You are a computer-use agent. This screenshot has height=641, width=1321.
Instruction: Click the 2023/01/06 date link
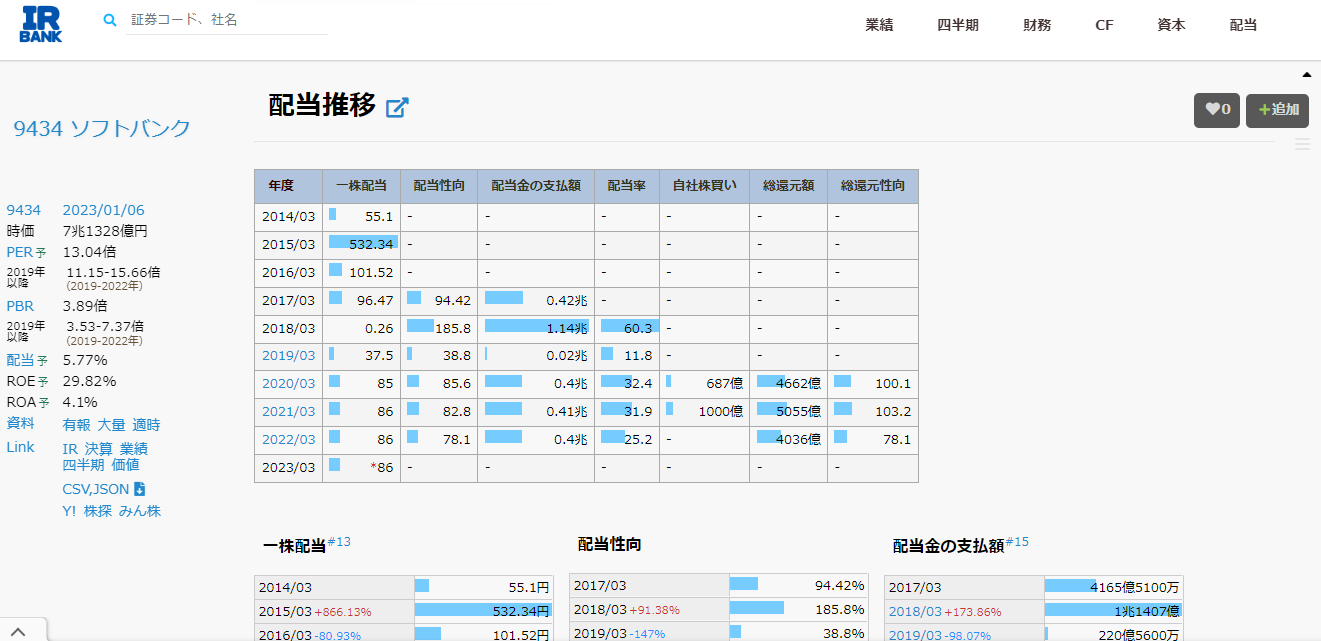click(x=103, y=210)
